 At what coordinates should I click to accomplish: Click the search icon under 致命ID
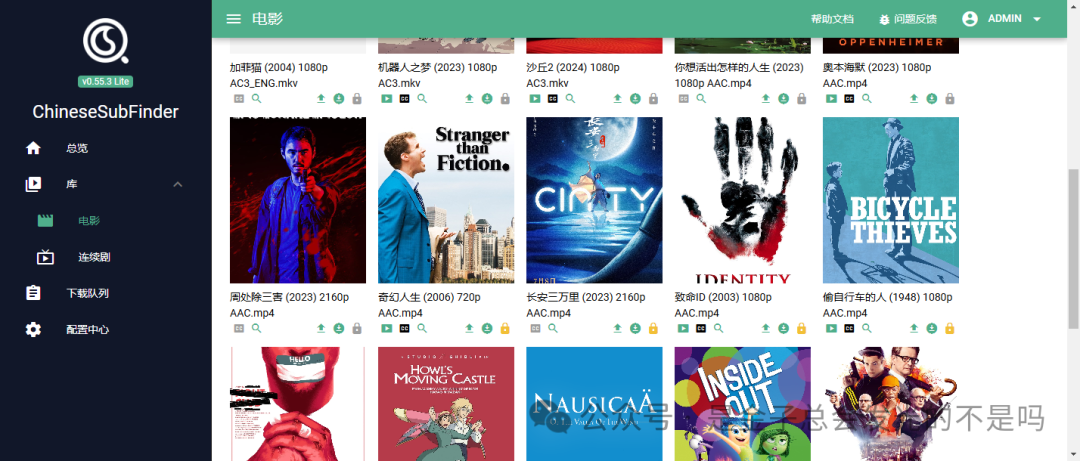pyautogui.click(x=719, y=328)
